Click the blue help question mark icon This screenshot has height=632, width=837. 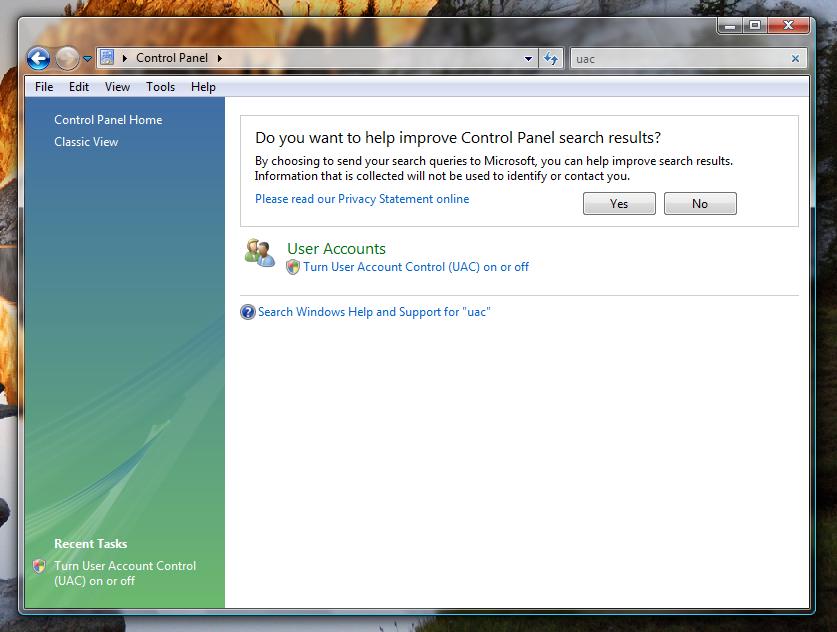[x=248, y=312]
